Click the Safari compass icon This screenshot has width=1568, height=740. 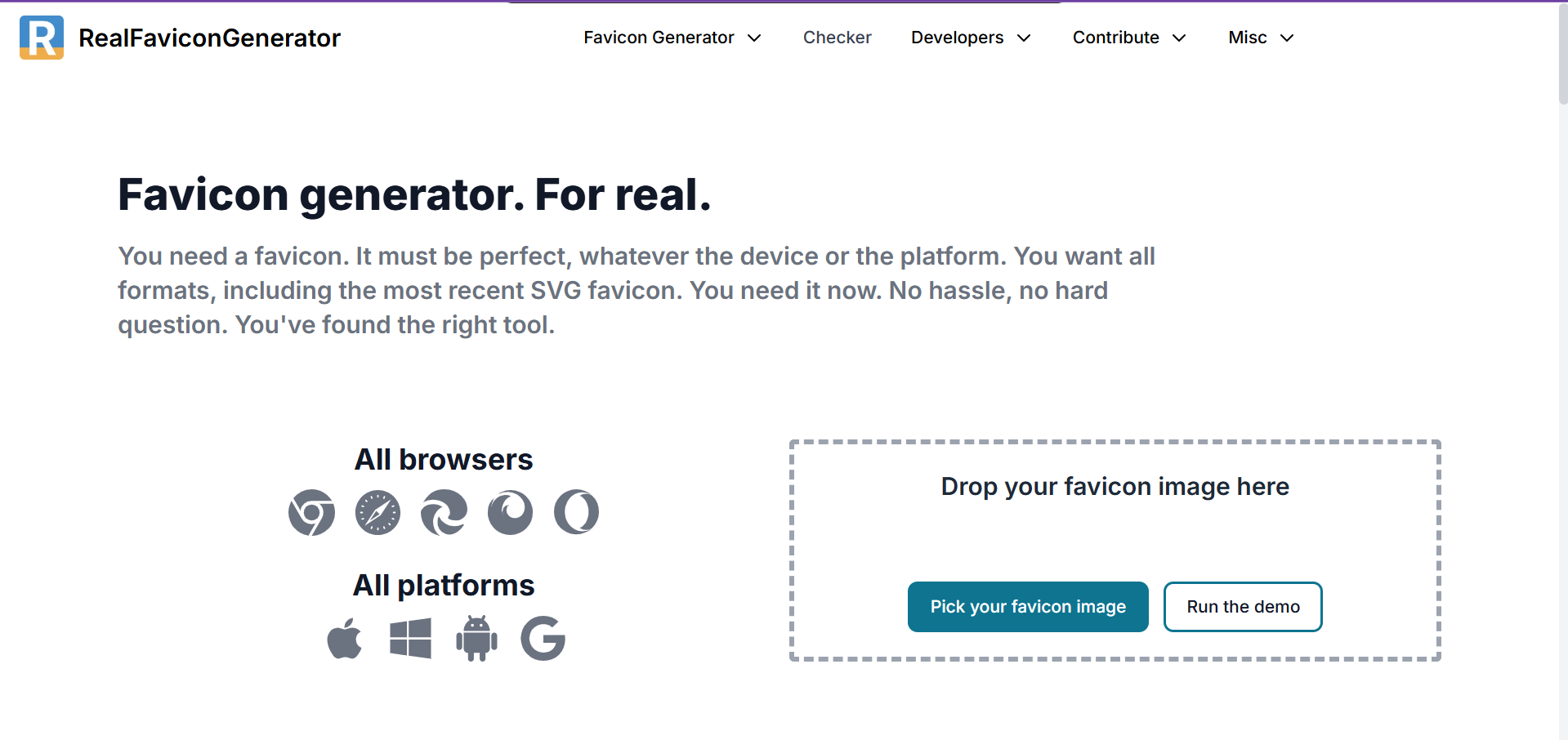377,513
